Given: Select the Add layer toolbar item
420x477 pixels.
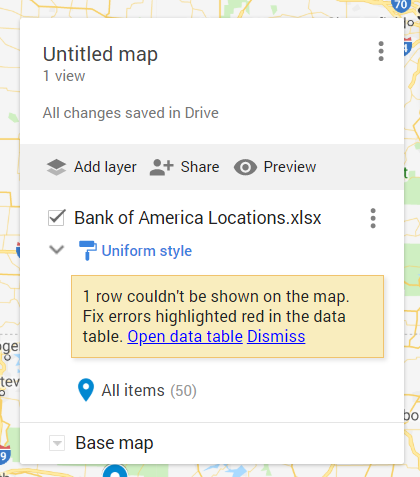Looking at the screenshot, I should [92, 167].
